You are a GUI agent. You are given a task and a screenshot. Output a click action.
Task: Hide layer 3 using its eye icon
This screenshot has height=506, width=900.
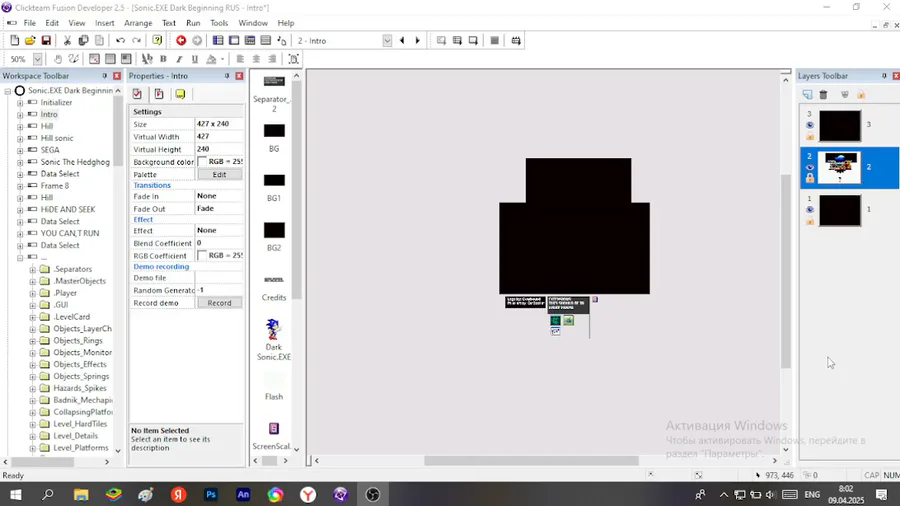(810, 125)
